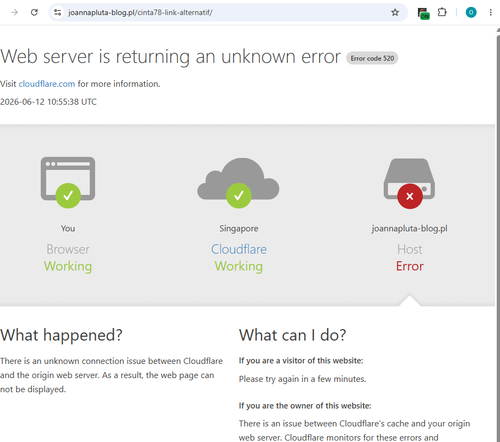Image resolution: width=500 pixels, height=442 pixels.
Task: Click 'If you are the owner of this website:'
Action: (305, 406)
